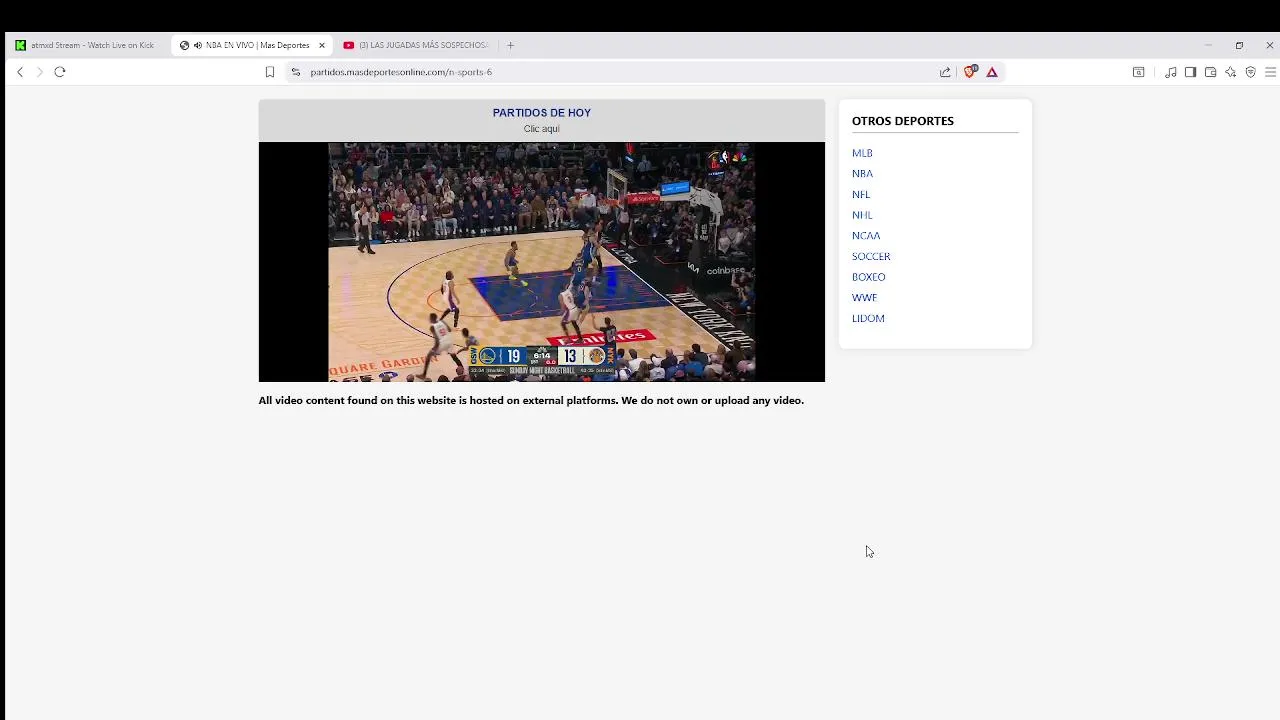Open a new tab with the plus button
The image size is (1280, 720).
click(510, 45)
